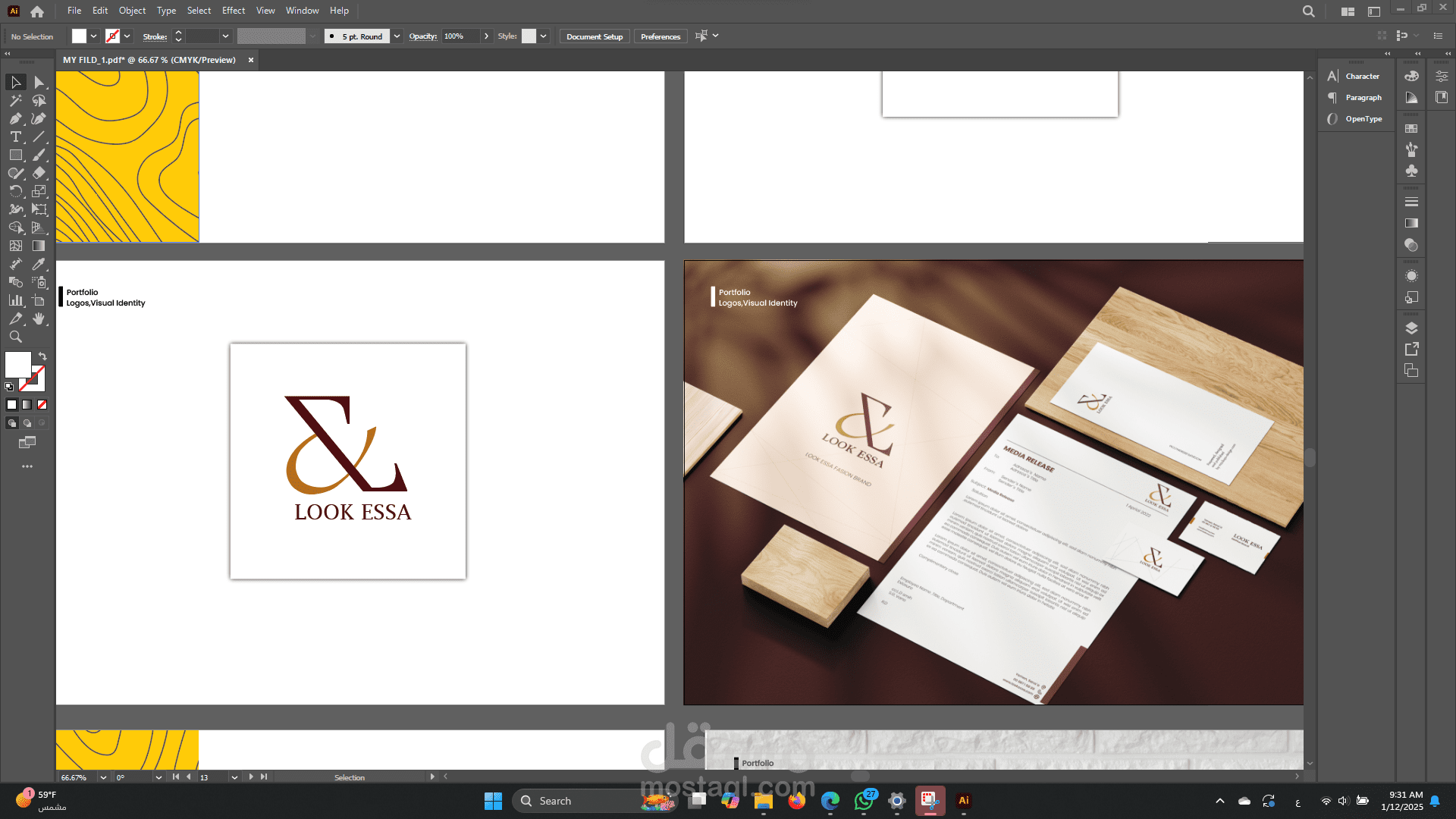Viewport: 1456px width, 819px height.
Task: Select the Rotate tool
Action: pos(16,191)
